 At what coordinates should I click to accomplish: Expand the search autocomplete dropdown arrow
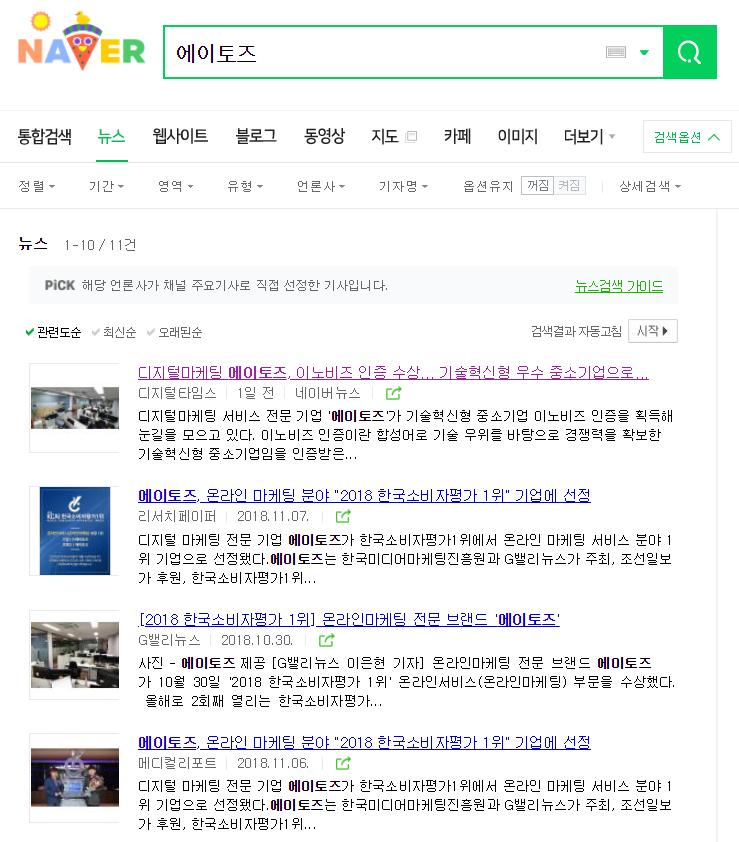[644, 52]
